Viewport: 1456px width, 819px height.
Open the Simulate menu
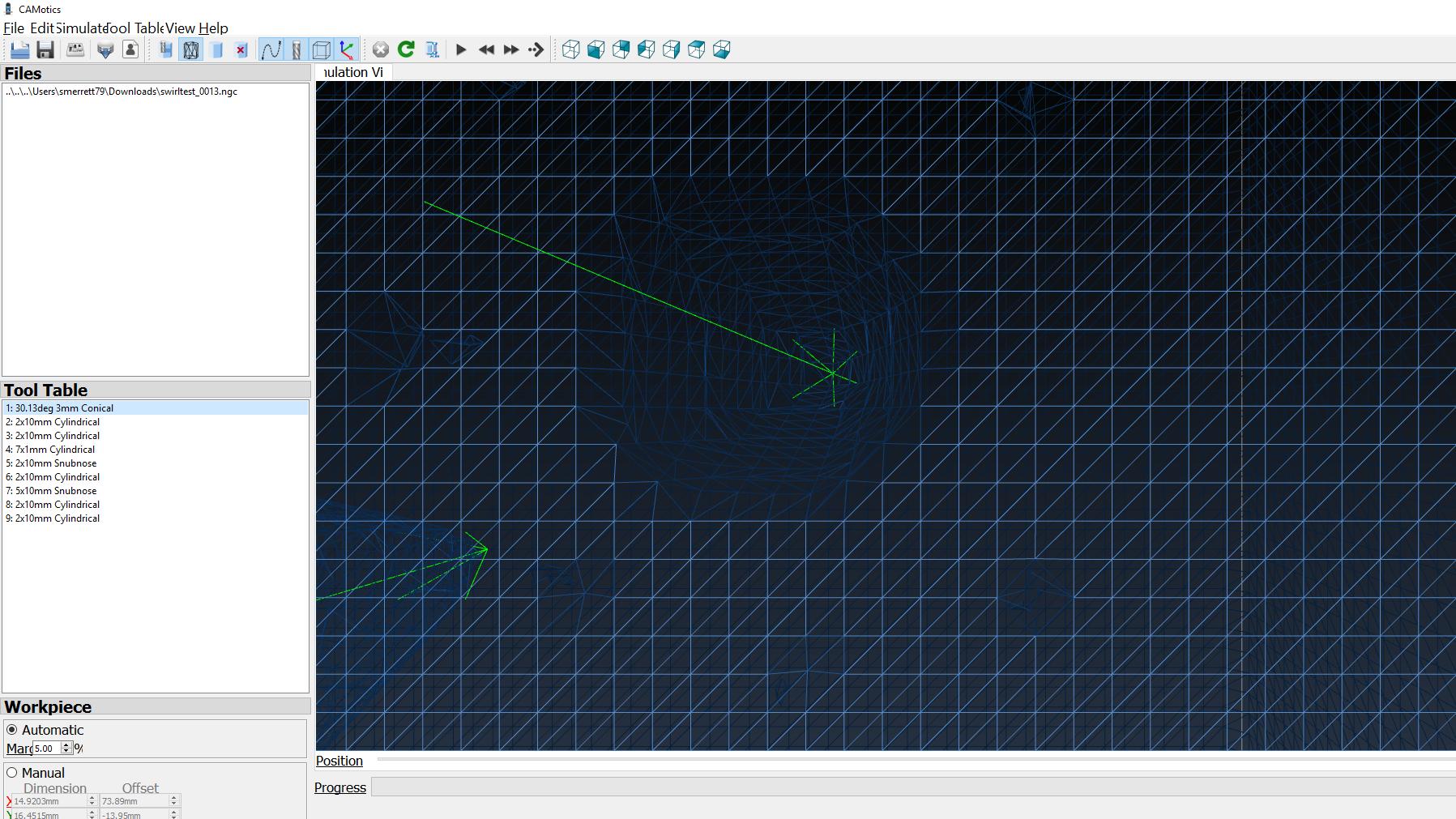pos(80,28)
